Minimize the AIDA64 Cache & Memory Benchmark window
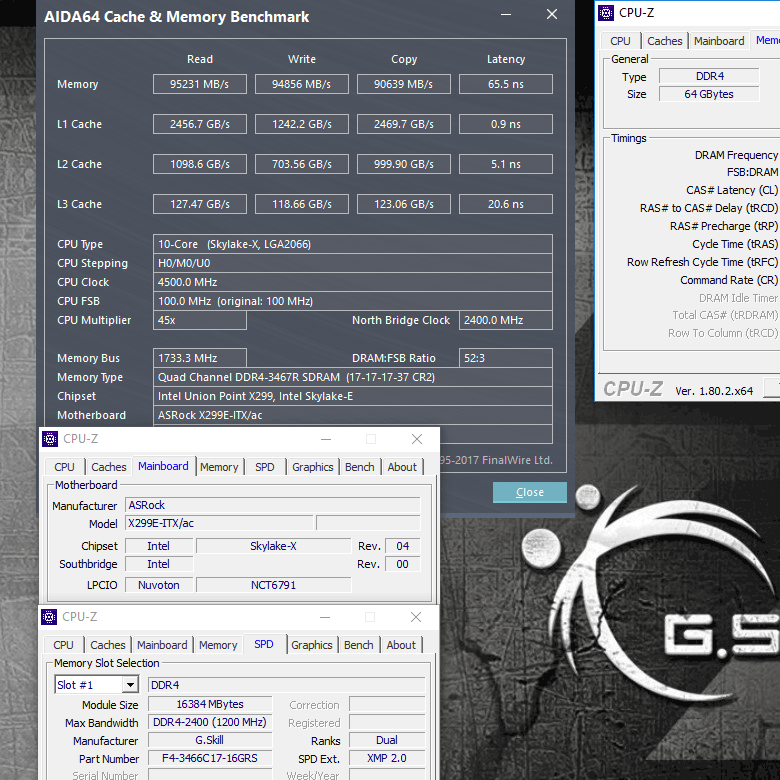 [506, 15]
